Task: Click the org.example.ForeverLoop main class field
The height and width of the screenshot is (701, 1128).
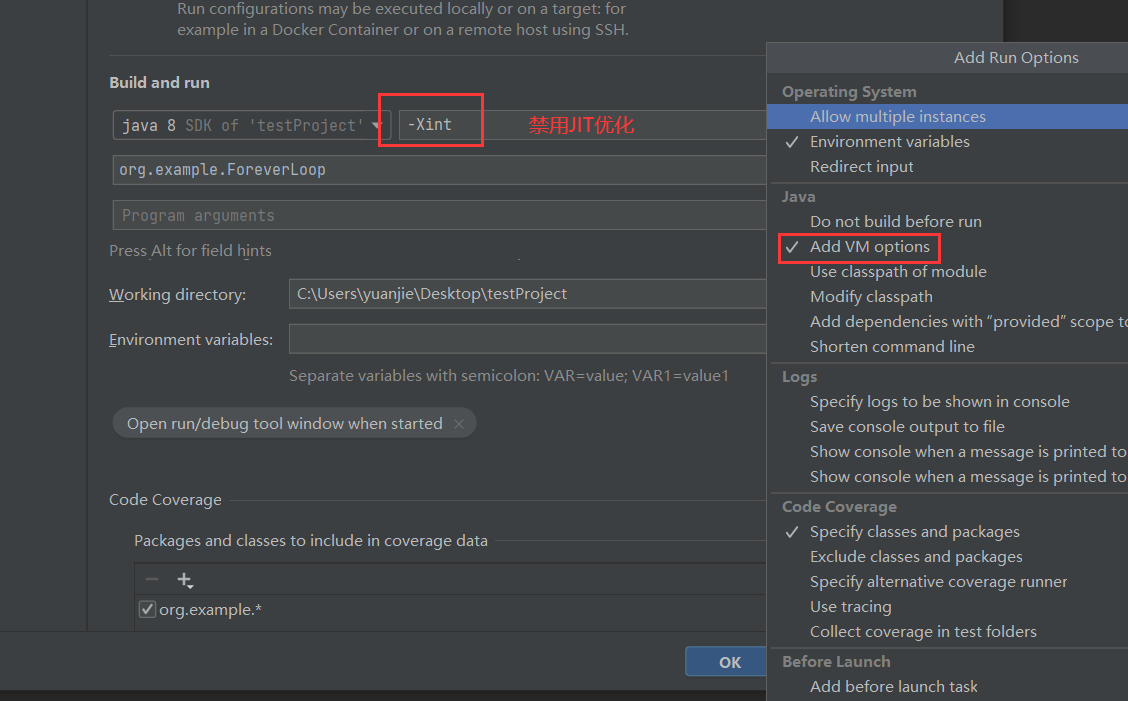Action: [x=439, y=170]
